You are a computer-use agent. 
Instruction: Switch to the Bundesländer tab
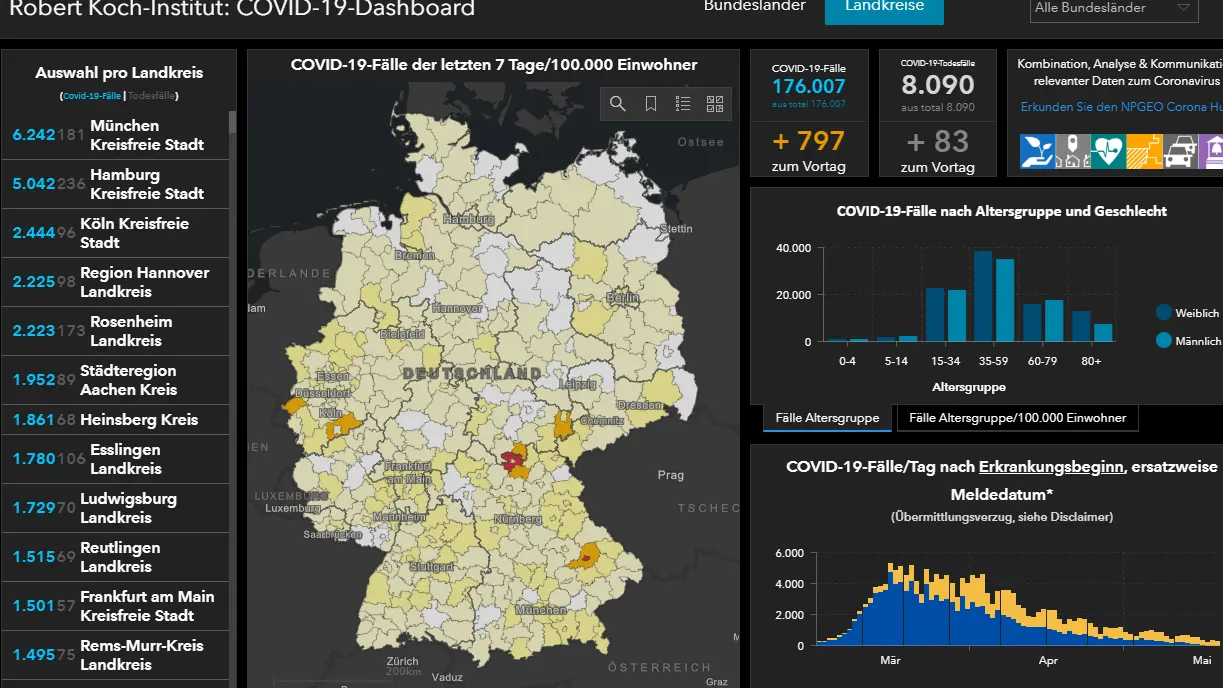tap(755, 8)
